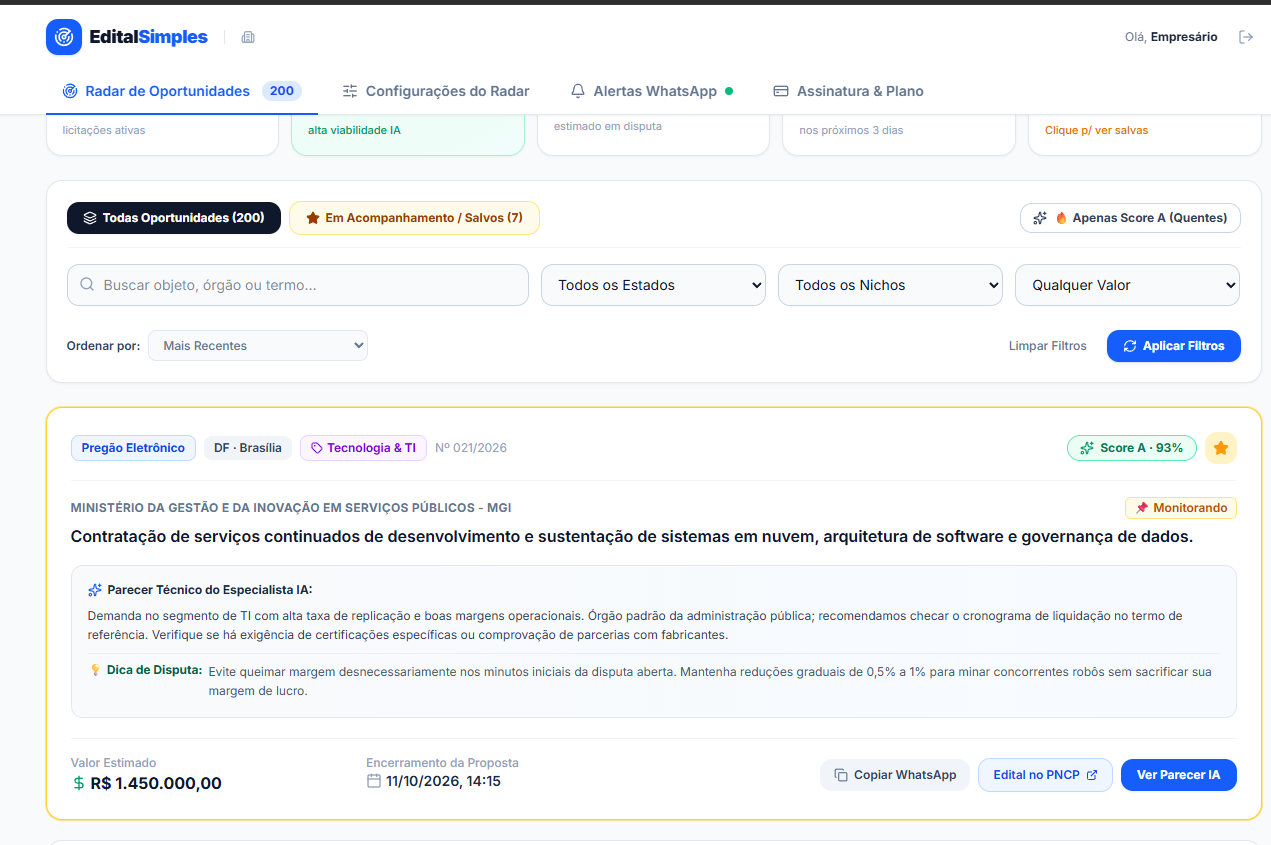This screenshot has width=1271, height=845.
Task: Open the Edital no PNCP link
Action: click(x=1045, y=775)
